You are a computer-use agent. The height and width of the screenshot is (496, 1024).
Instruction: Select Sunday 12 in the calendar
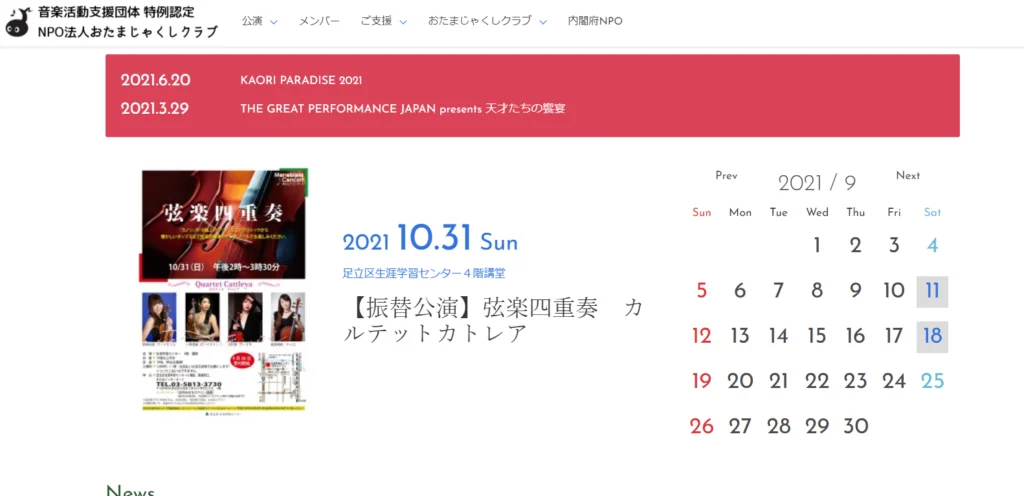click(x=701, y=336)
